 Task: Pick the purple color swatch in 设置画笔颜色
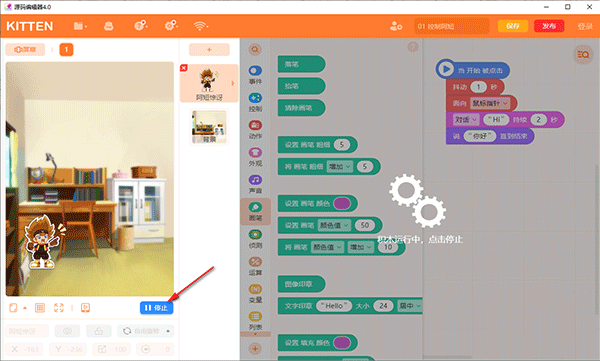342,203
